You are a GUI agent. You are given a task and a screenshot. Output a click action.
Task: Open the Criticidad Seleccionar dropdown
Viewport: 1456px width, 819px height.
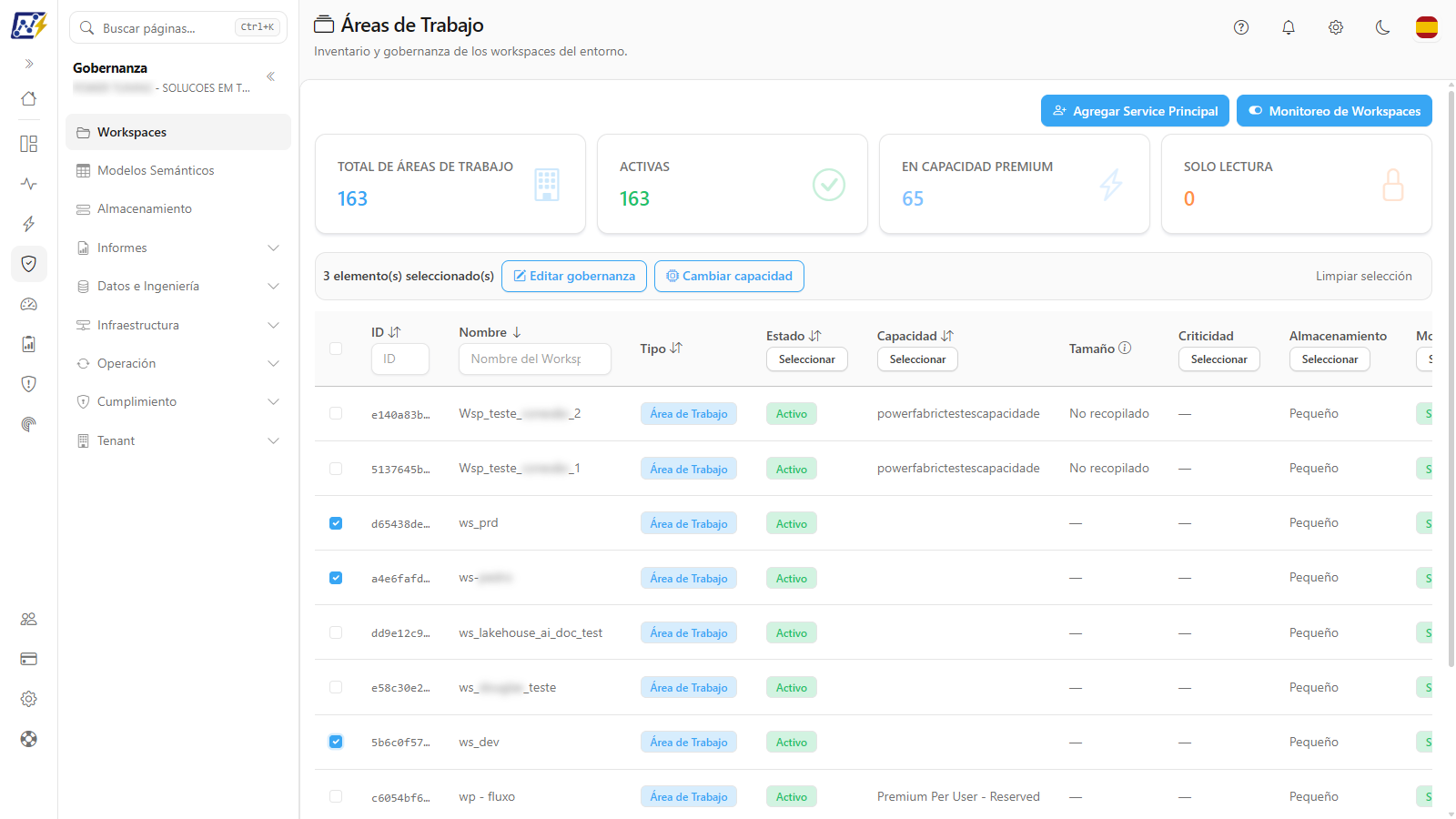[x=1219, y=359]
